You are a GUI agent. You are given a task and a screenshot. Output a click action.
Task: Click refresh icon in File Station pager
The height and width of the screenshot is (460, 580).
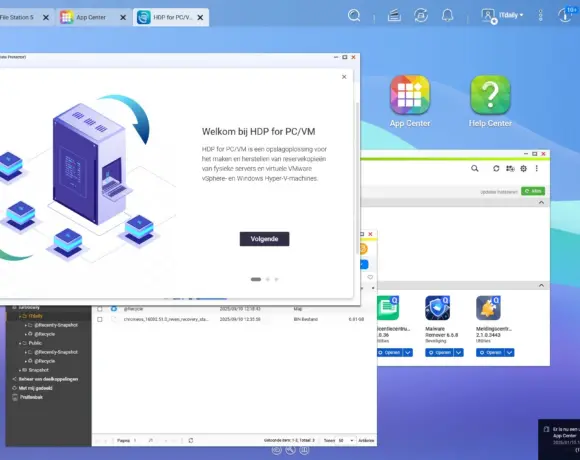(x=191, y=440)
